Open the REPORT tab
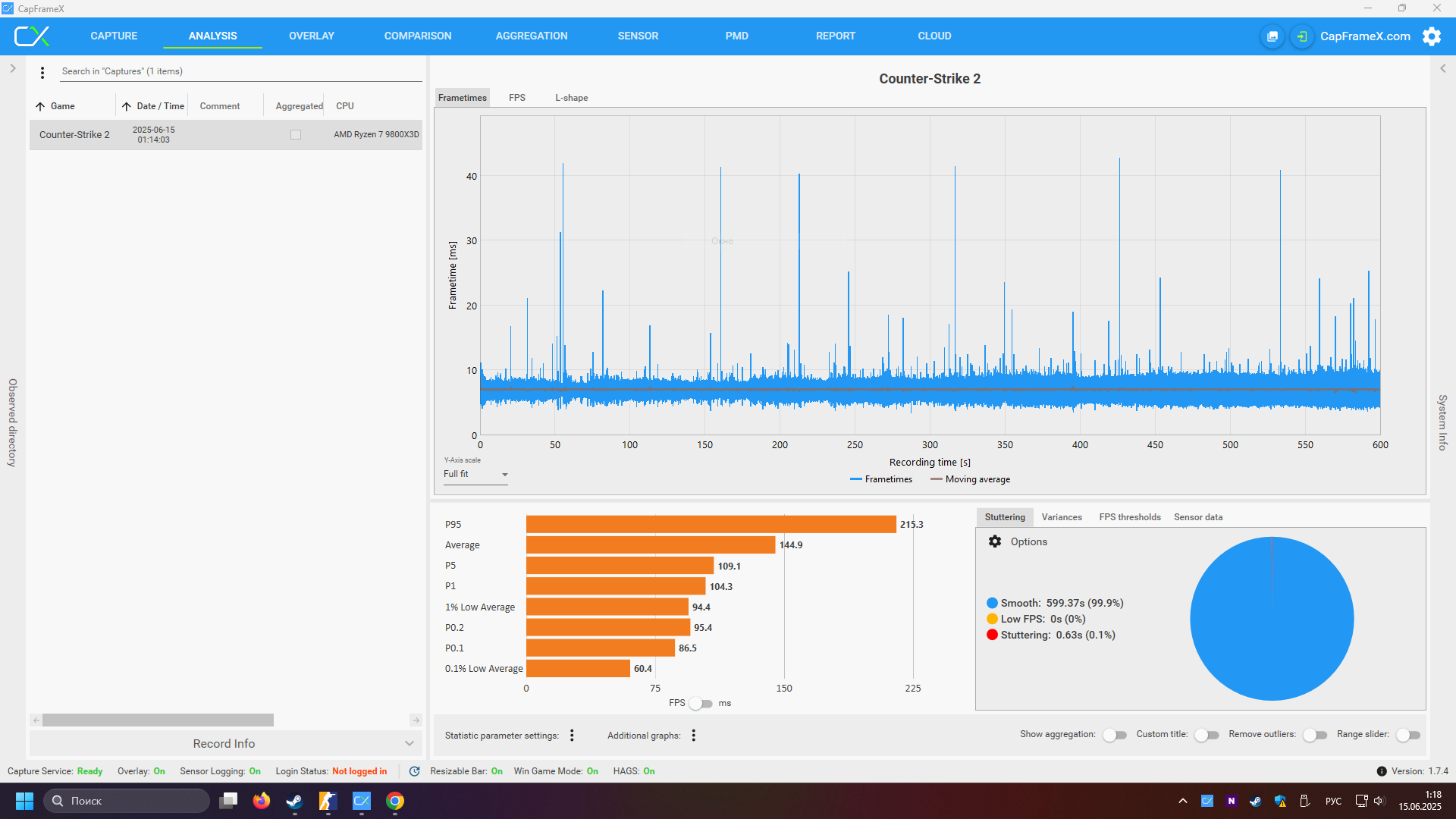This screenshot has height=819, width=1456. pyautogui.click(x=836, y=36)
